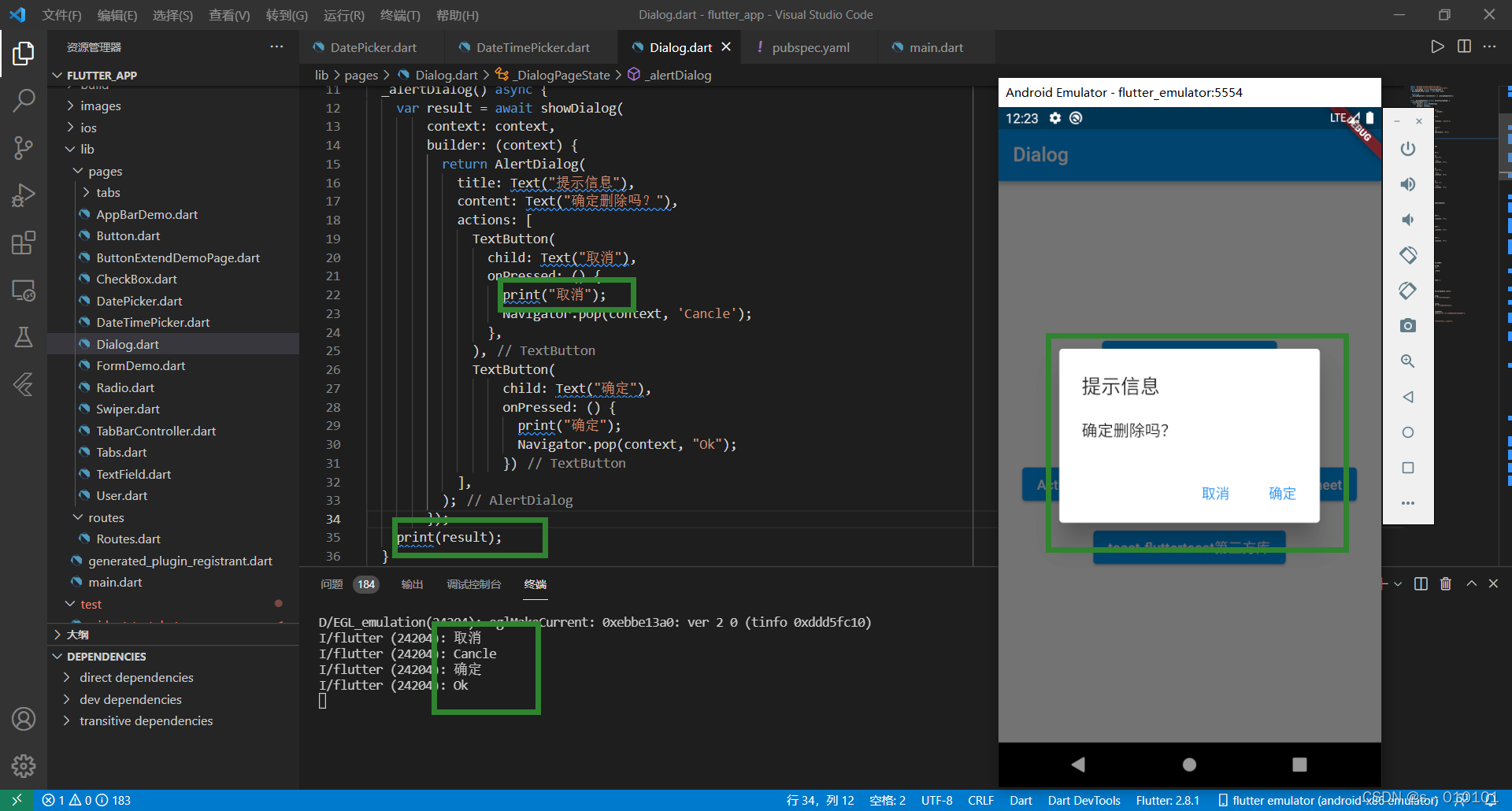Open the 终端(T) menu
This screenshot has height=811, width=1512.
(400, 15)
